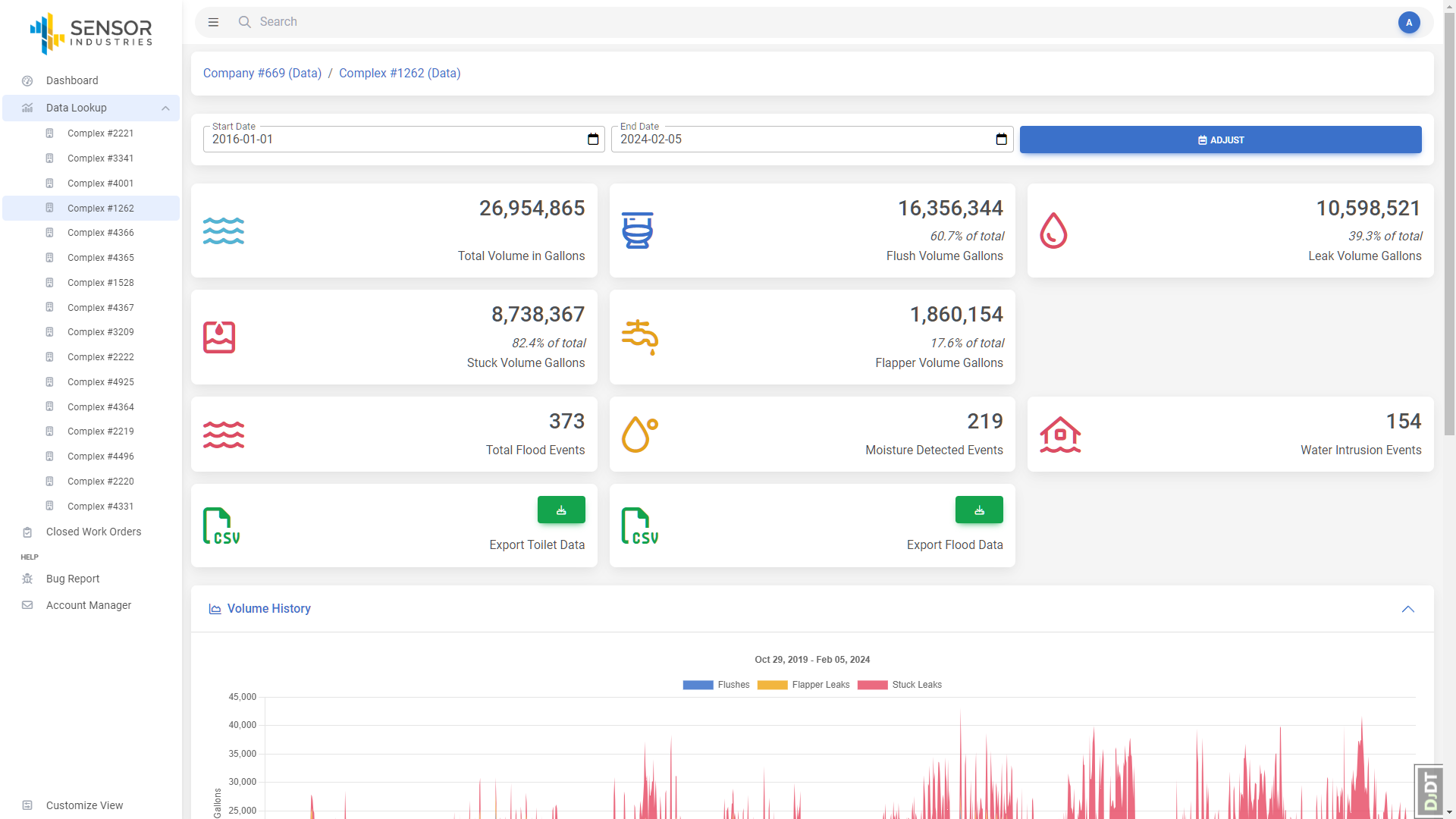Download flood data CSV via green button

pos(978,510)
